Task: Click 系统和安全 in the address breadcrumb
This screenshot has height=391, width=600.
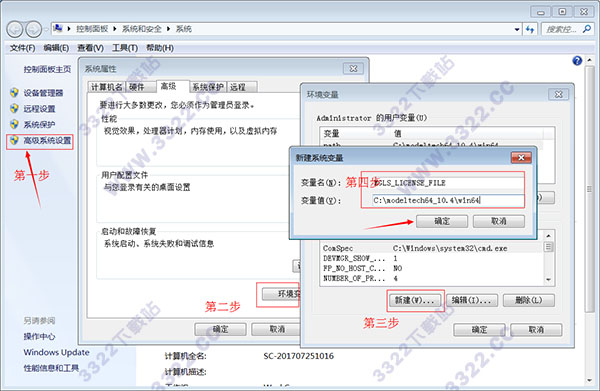Action: click(142, 29)
